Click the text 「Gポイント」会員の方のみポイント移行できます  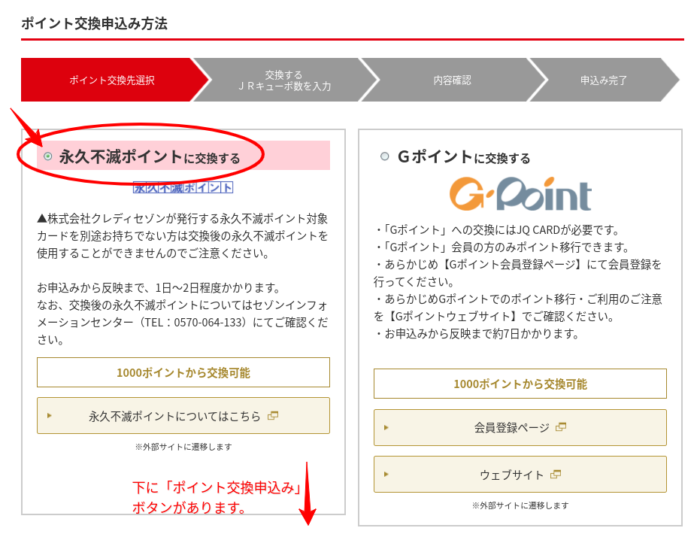pyautogui.click(x=501, y=247)
